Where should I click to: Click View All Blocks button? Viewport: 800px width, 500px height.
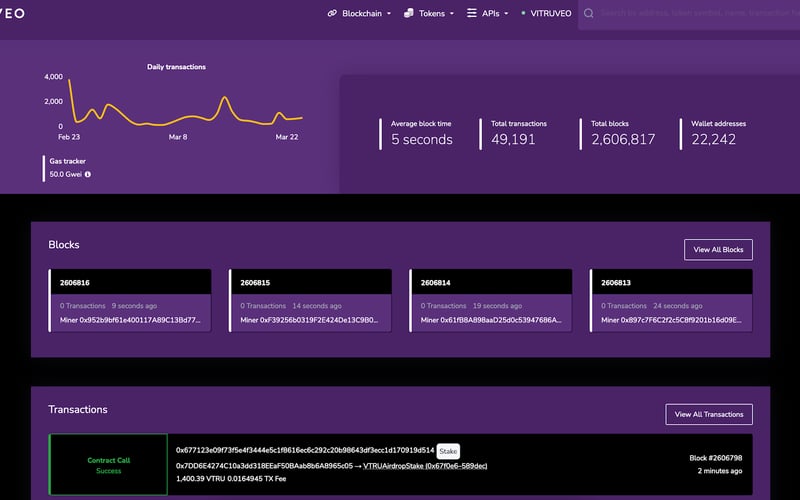pyautogui.click(x=718, y=249)
